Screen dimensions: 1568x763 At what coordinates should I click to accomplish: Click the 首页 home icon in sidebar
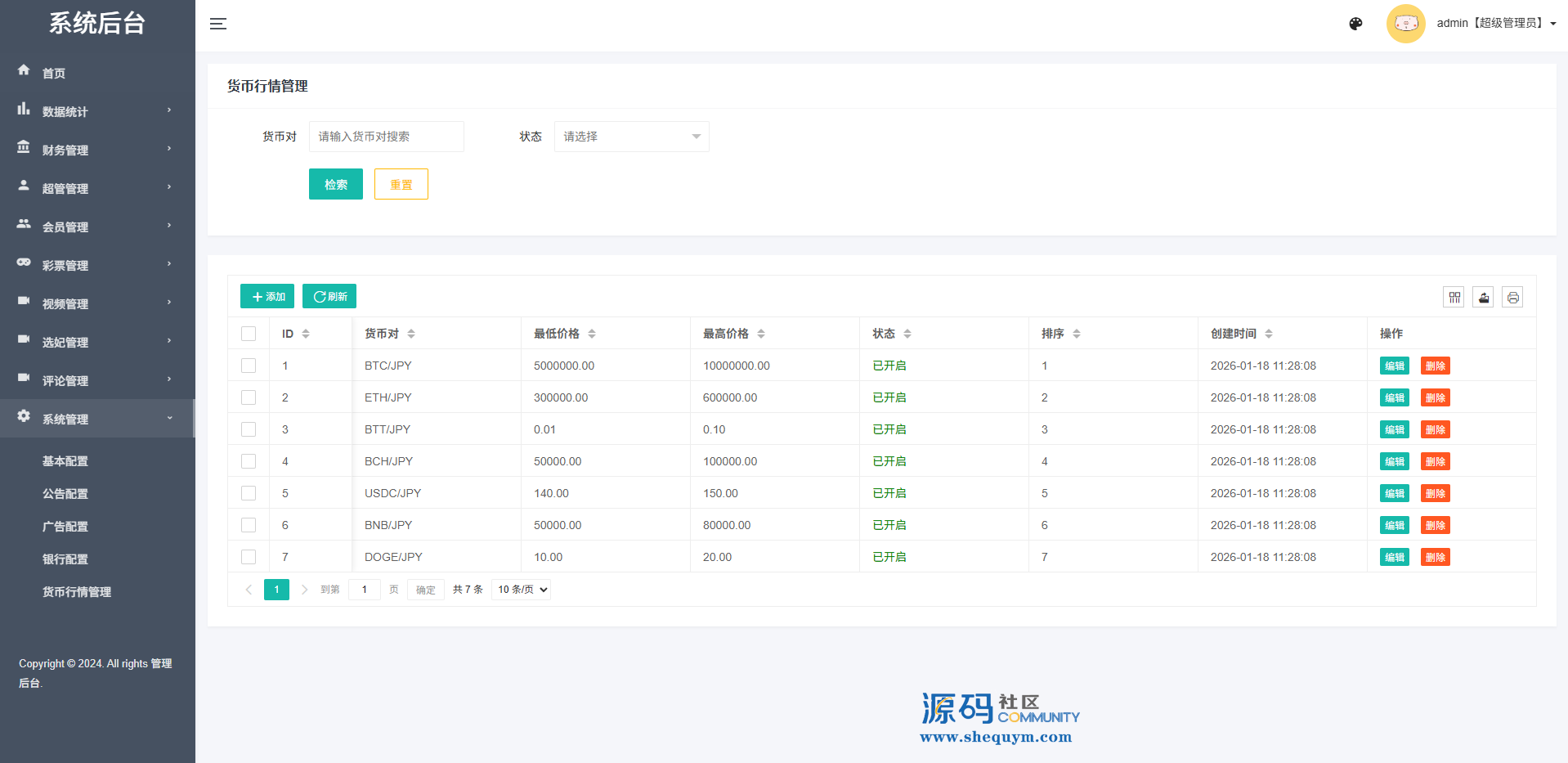(24, 71)
